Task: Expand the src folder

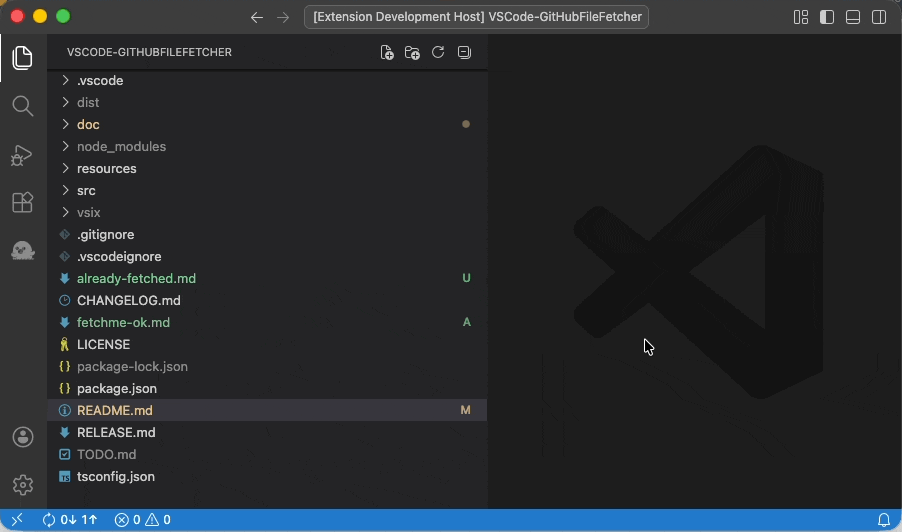Action: [86, 190]
